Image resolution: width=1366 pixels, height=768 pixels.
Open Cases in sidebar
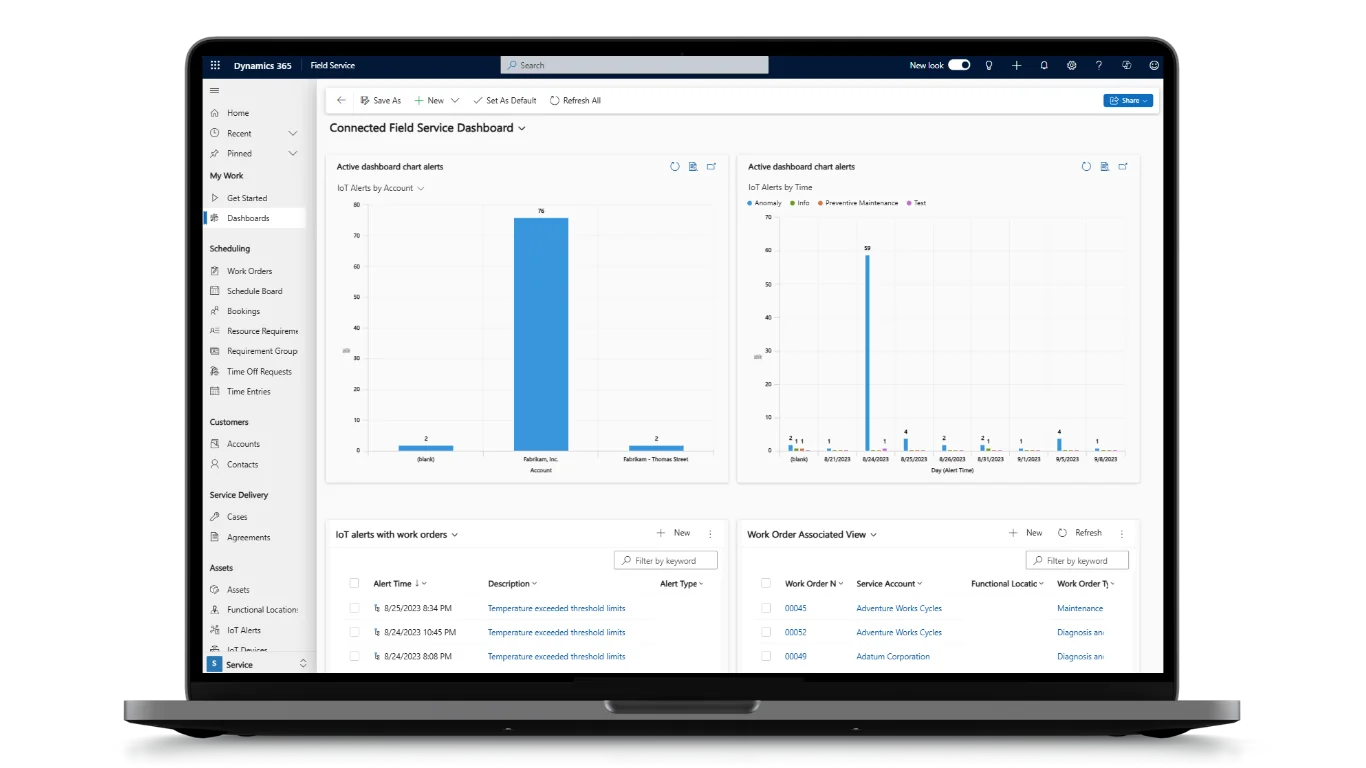tap(237, 517)
